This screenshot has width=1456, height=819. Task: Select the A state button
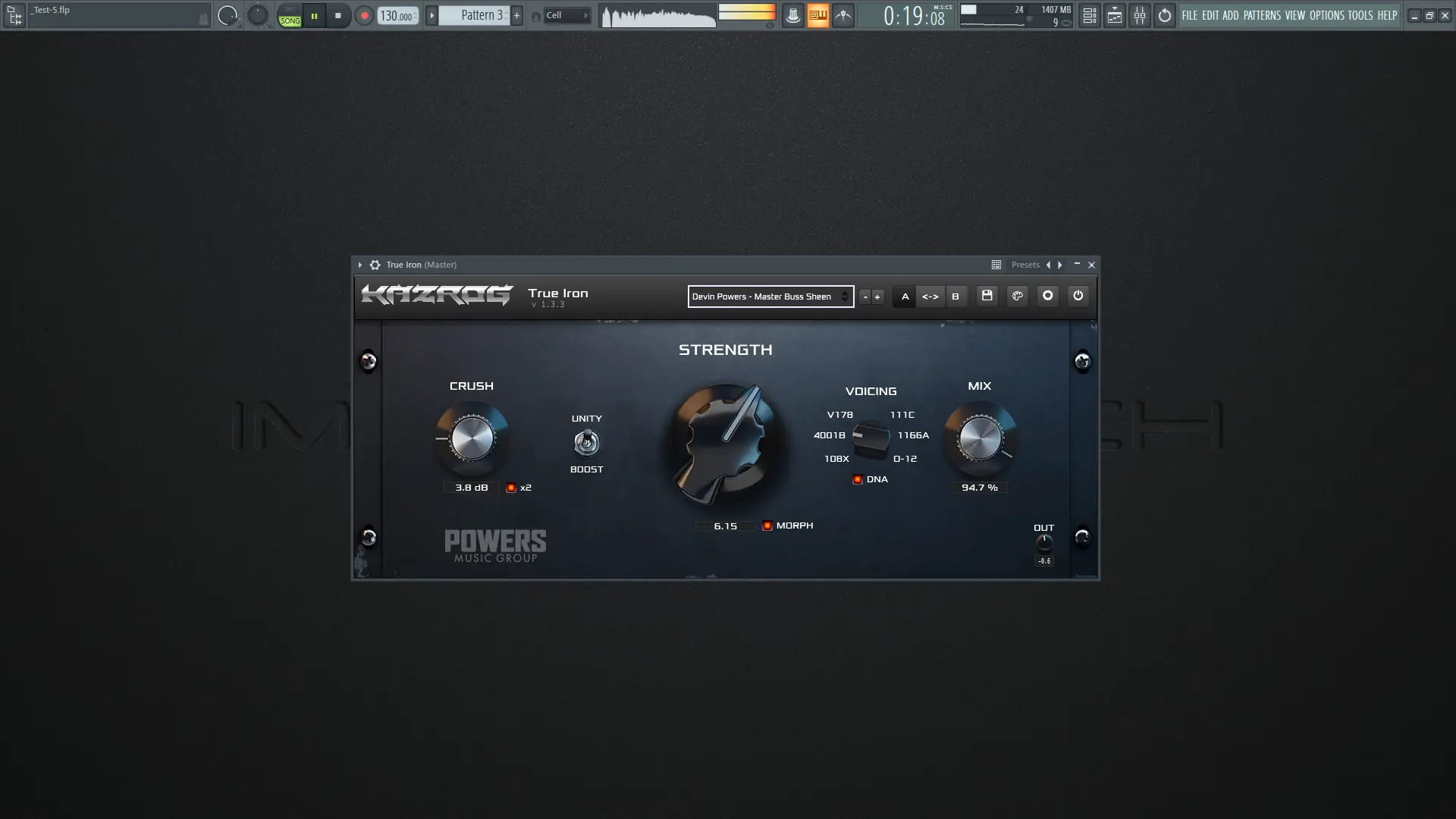[905, 297]
